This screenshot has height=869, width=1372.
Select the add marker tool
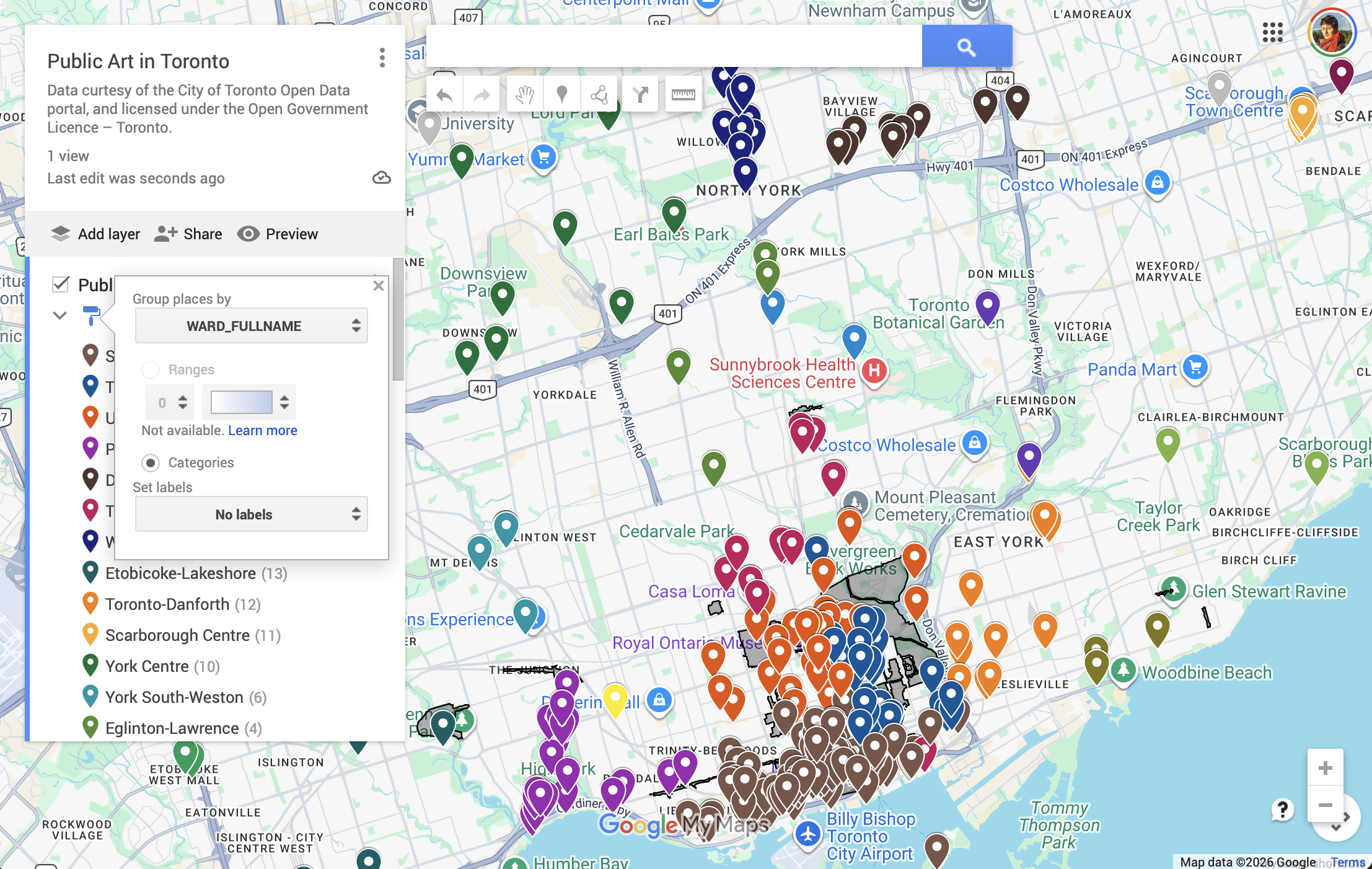tap(562, 95)
